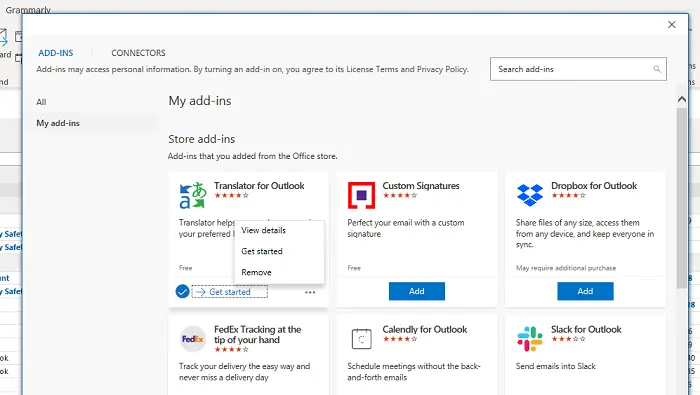Open the ADD-INS tab
Viewport: 700px width, 395px height.
click(56, 53)
